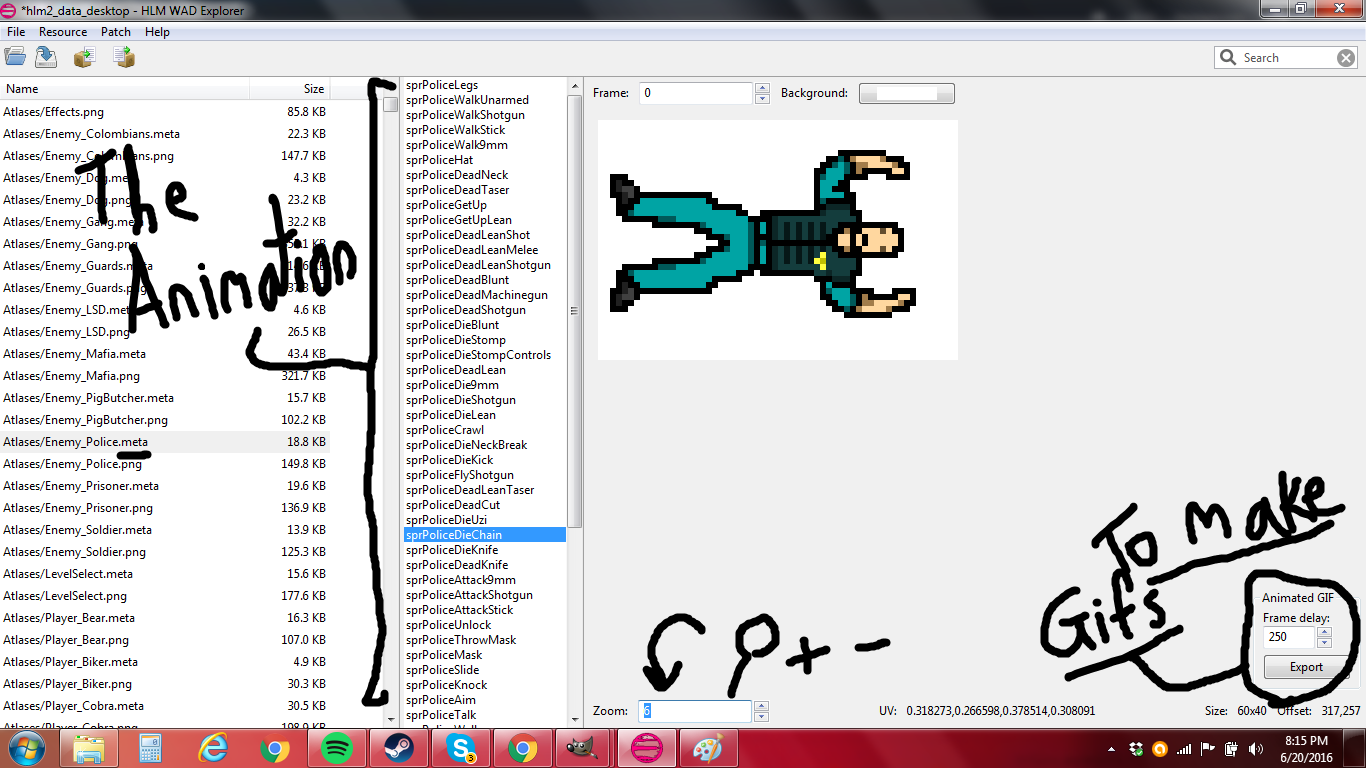The height and width of the screenshot is (768, 1366).
Task: Select Atlases/Enemy_Mafia.png file
Action: [x=165, y=376]
